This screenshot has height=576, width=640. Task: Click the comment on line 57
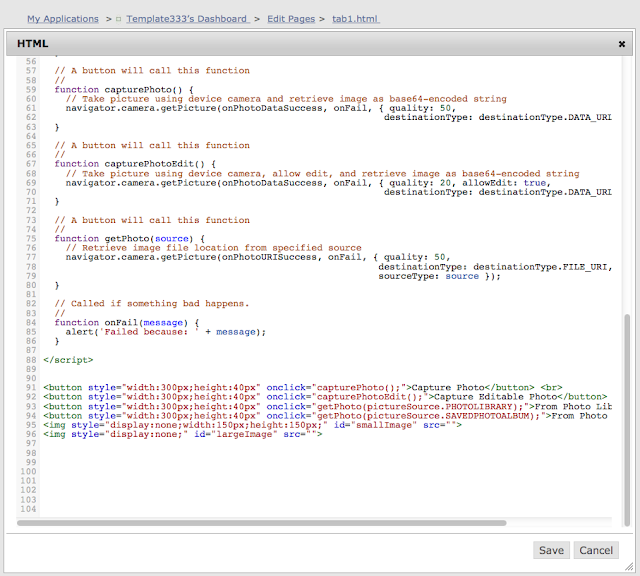pyautogui.click(x=152, y=71)
